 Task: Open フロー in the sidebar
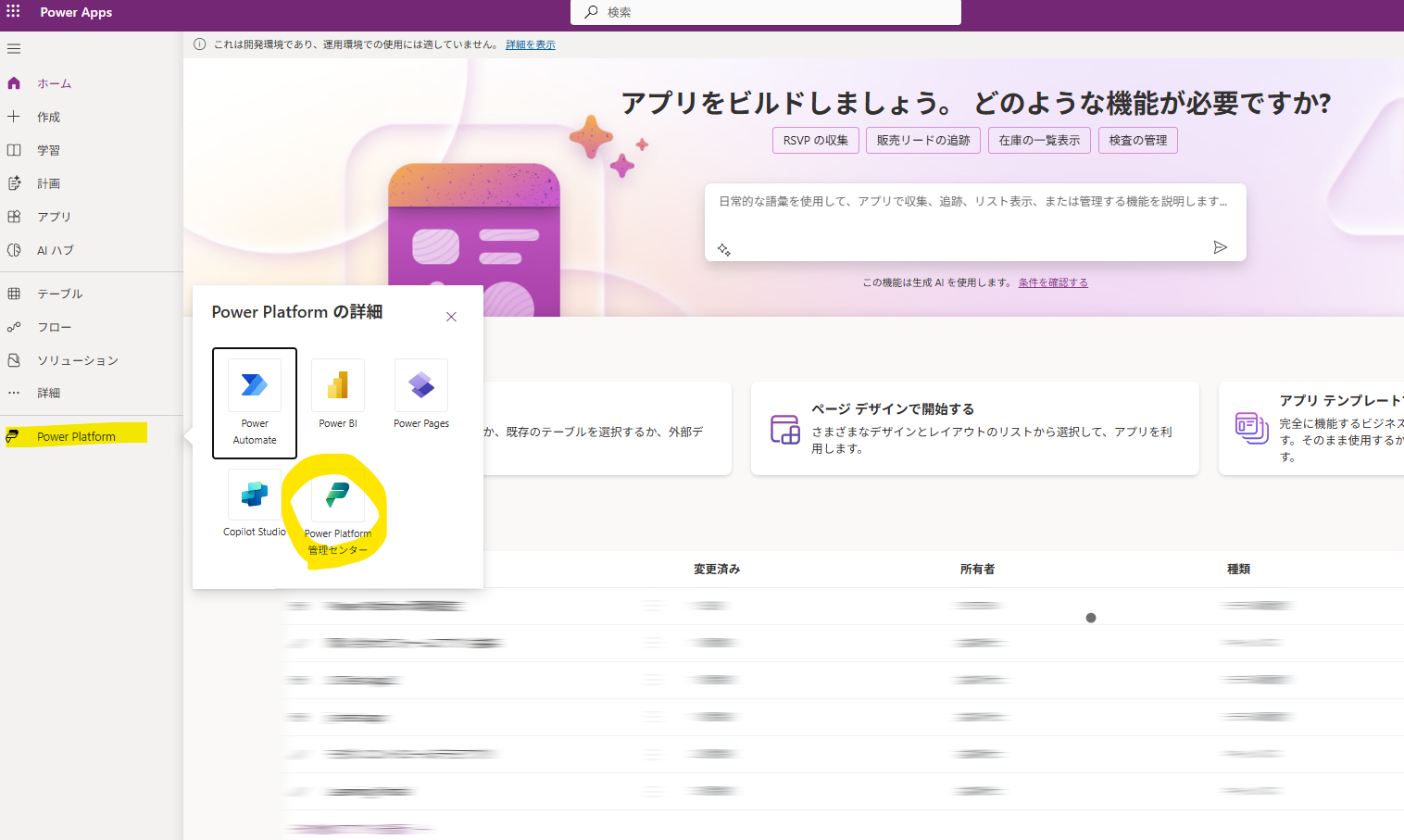coord(91,327)
